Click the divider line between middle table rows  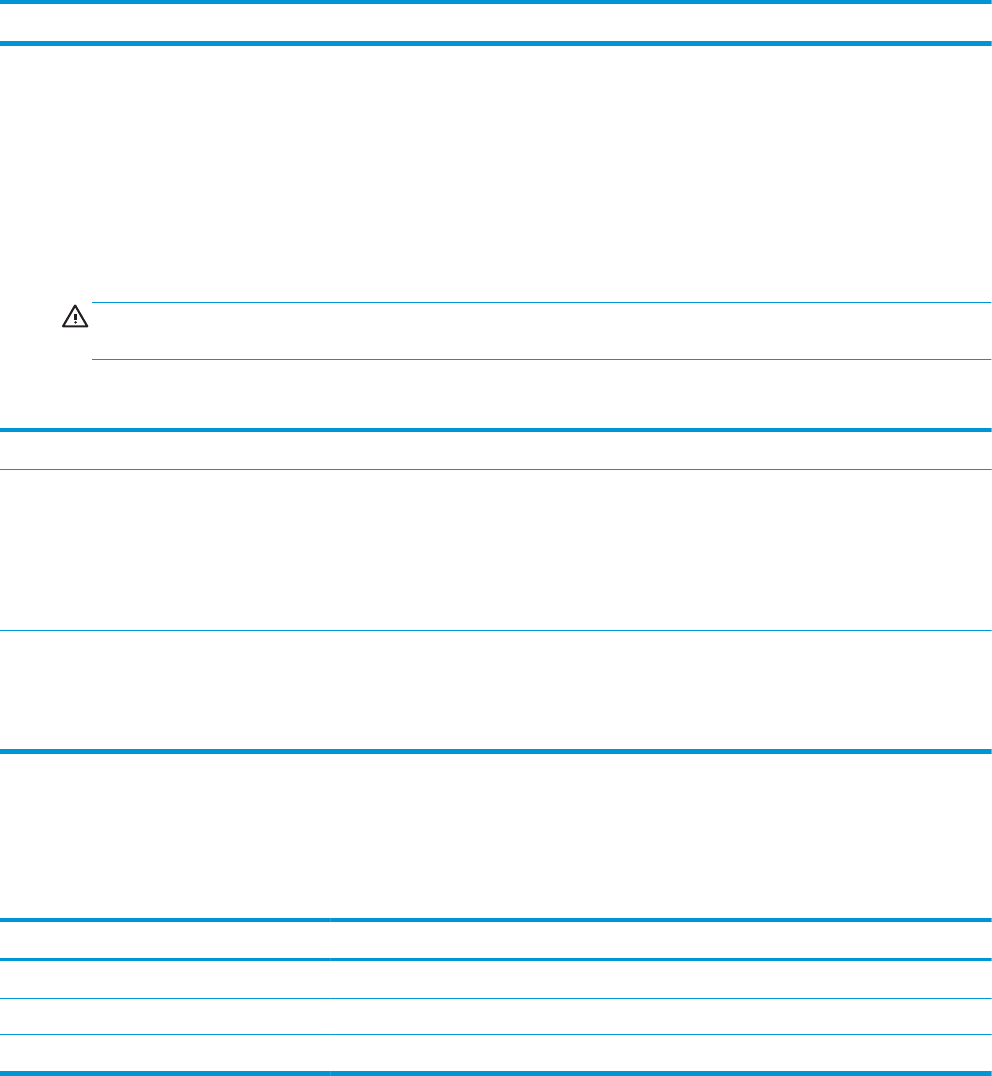496,630
